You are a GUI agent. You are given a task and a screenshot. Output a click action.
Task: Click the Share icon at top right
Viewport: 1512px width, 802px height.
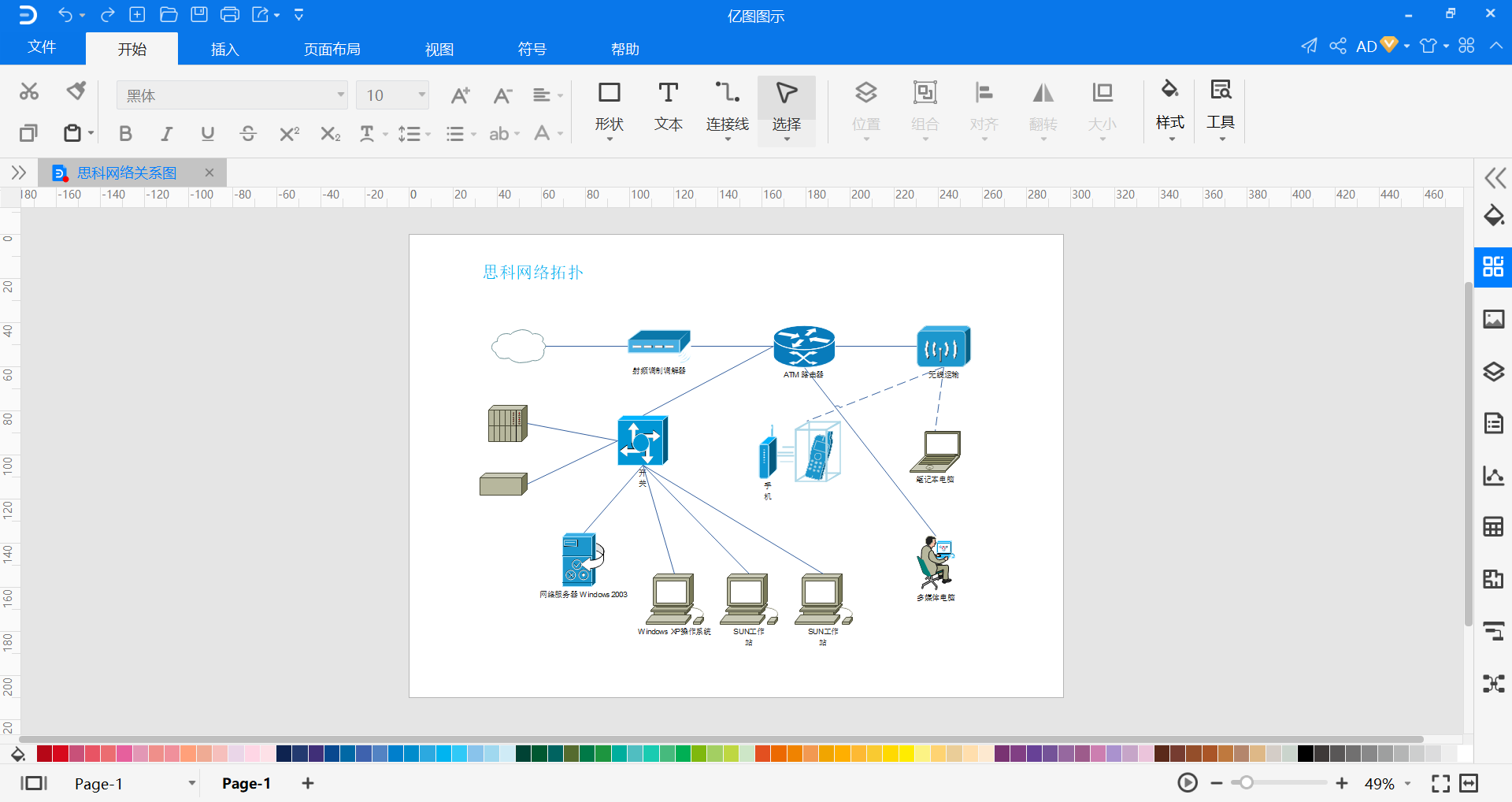(1338, 46)
